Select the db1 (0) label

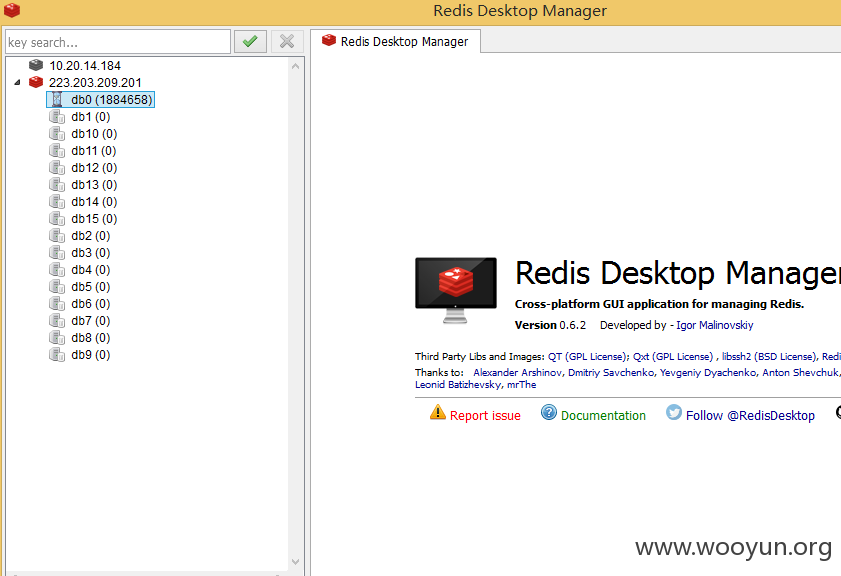tap(91, 116)
